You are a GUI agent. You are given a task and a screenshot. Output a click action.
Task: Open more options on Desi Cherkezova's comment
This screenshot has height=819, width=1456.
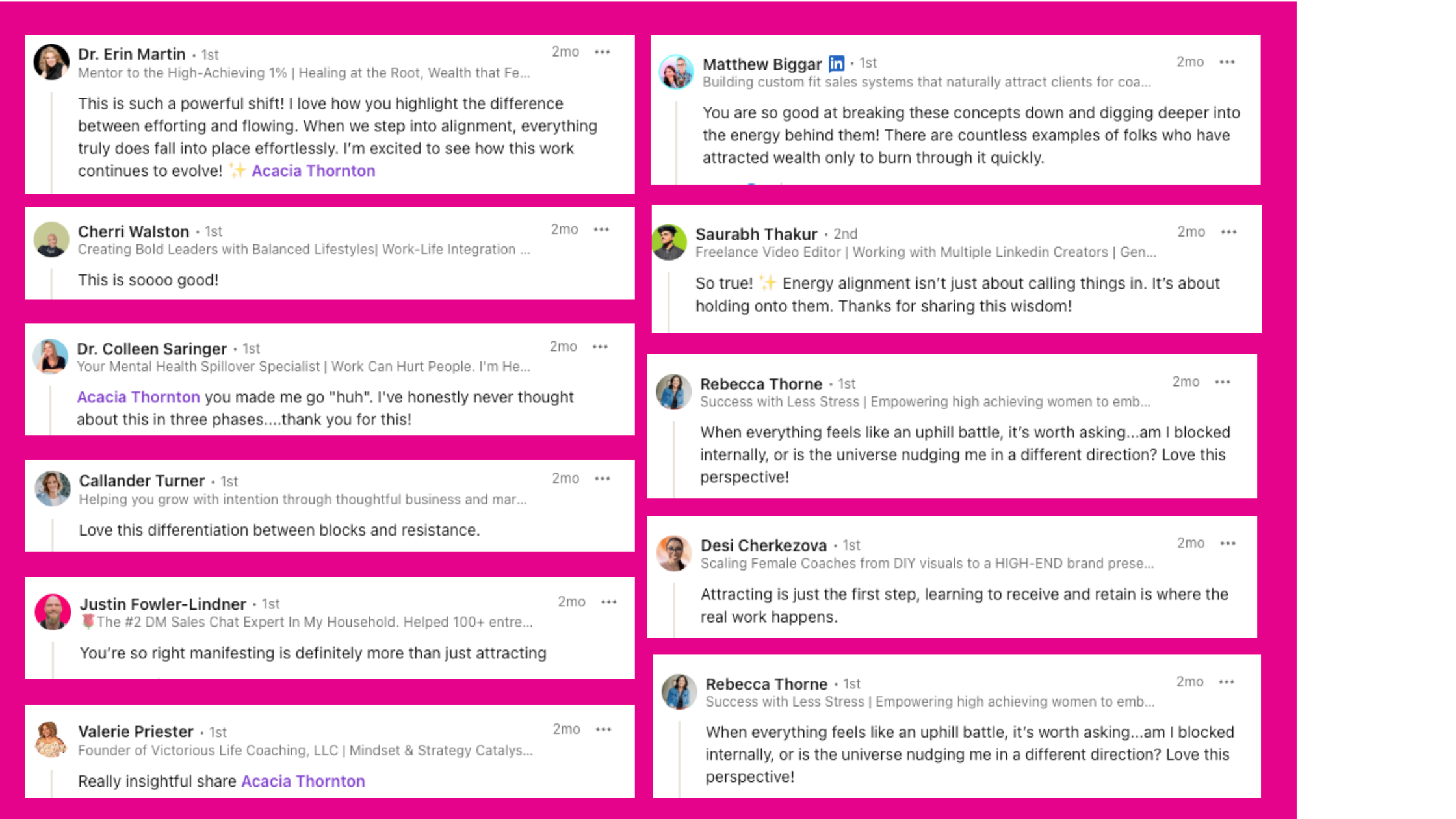1227,543
